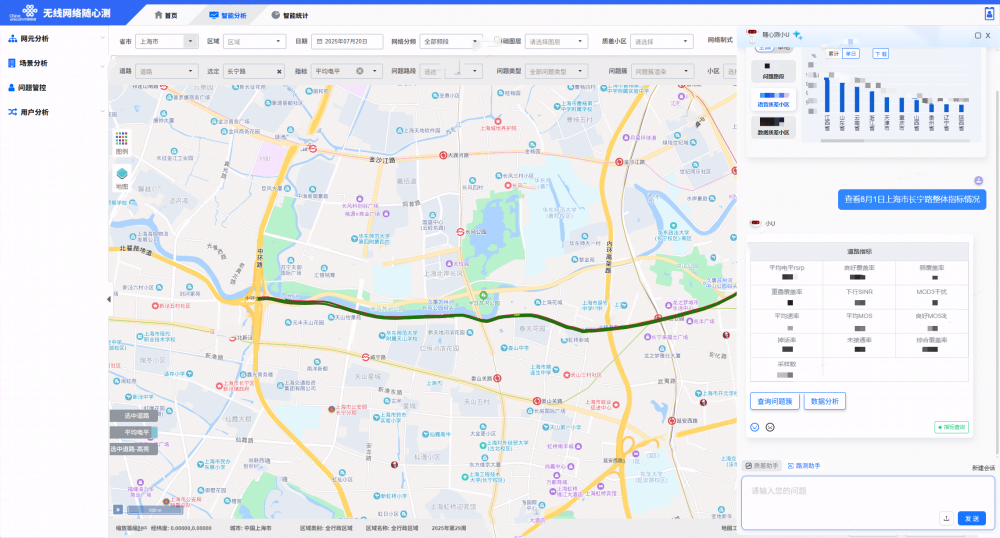
Task: Remove the selected 长宁路 road
Action: [279, 71]
